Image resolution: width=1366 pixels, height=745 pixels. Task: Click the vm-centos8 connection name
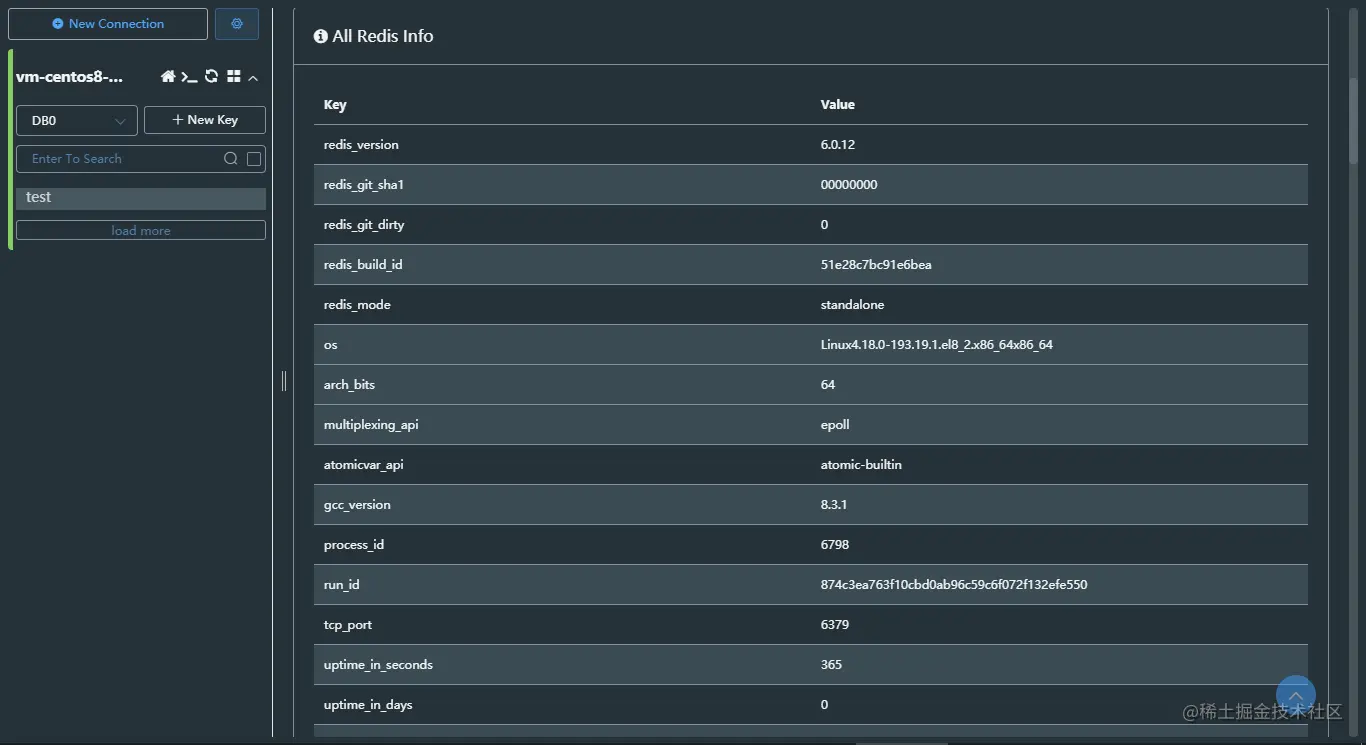coord(70,77)
